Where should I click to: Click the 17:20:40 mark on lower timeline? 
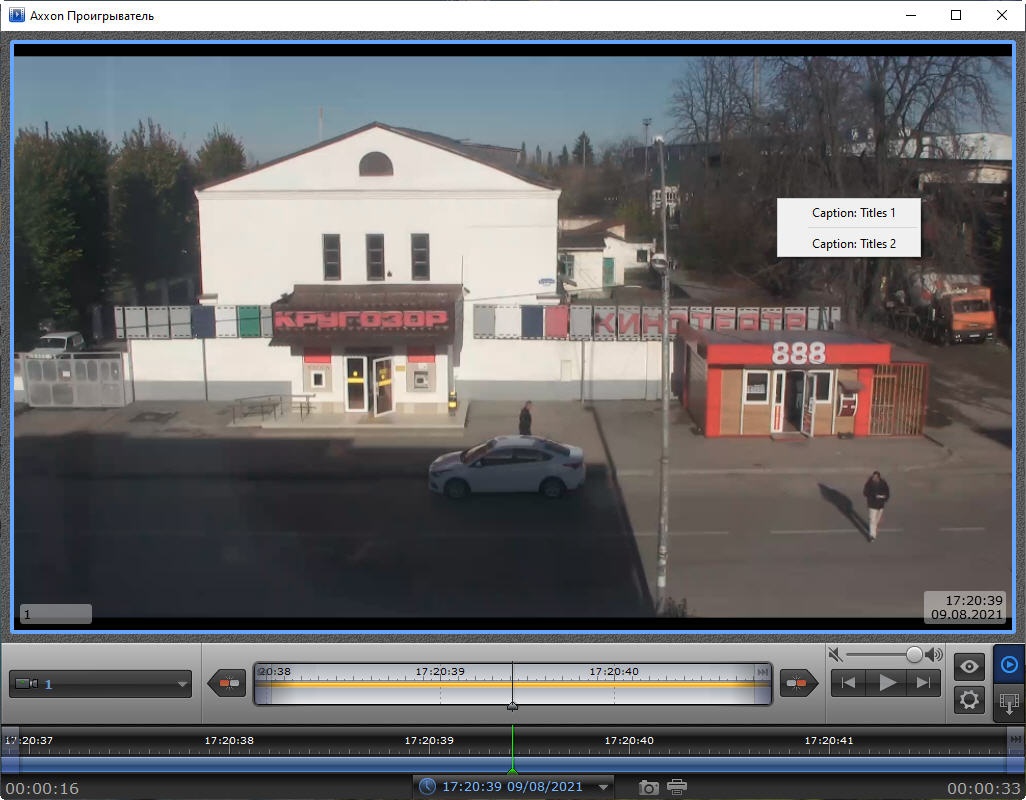pos(629,741)
